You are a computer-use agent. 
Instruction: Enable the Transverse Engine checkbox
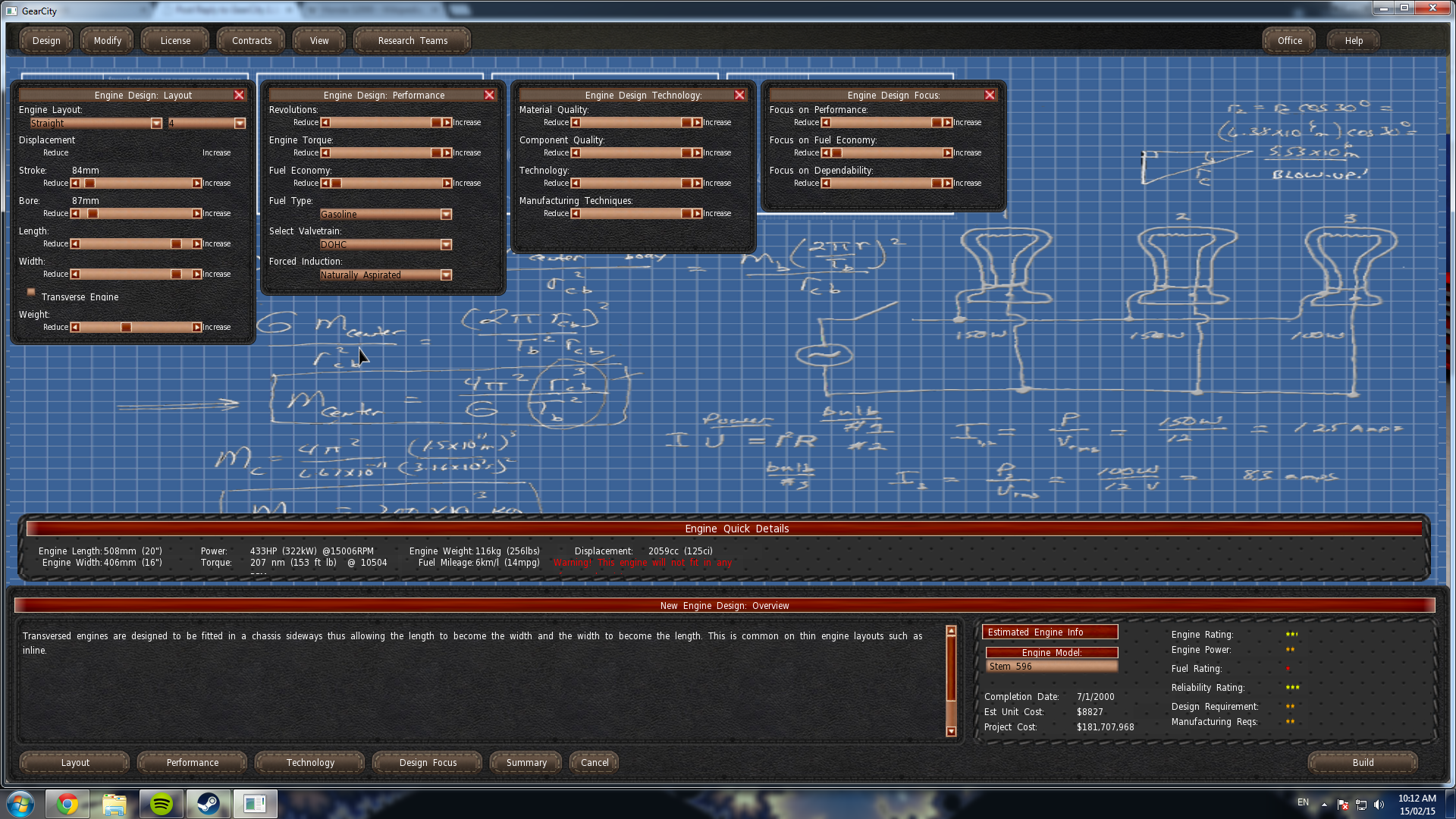point(31,292)
